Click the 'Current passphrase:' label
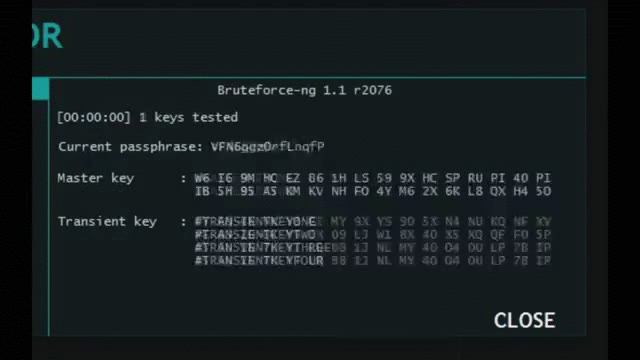The image size is (640, 360). (130, 147)
